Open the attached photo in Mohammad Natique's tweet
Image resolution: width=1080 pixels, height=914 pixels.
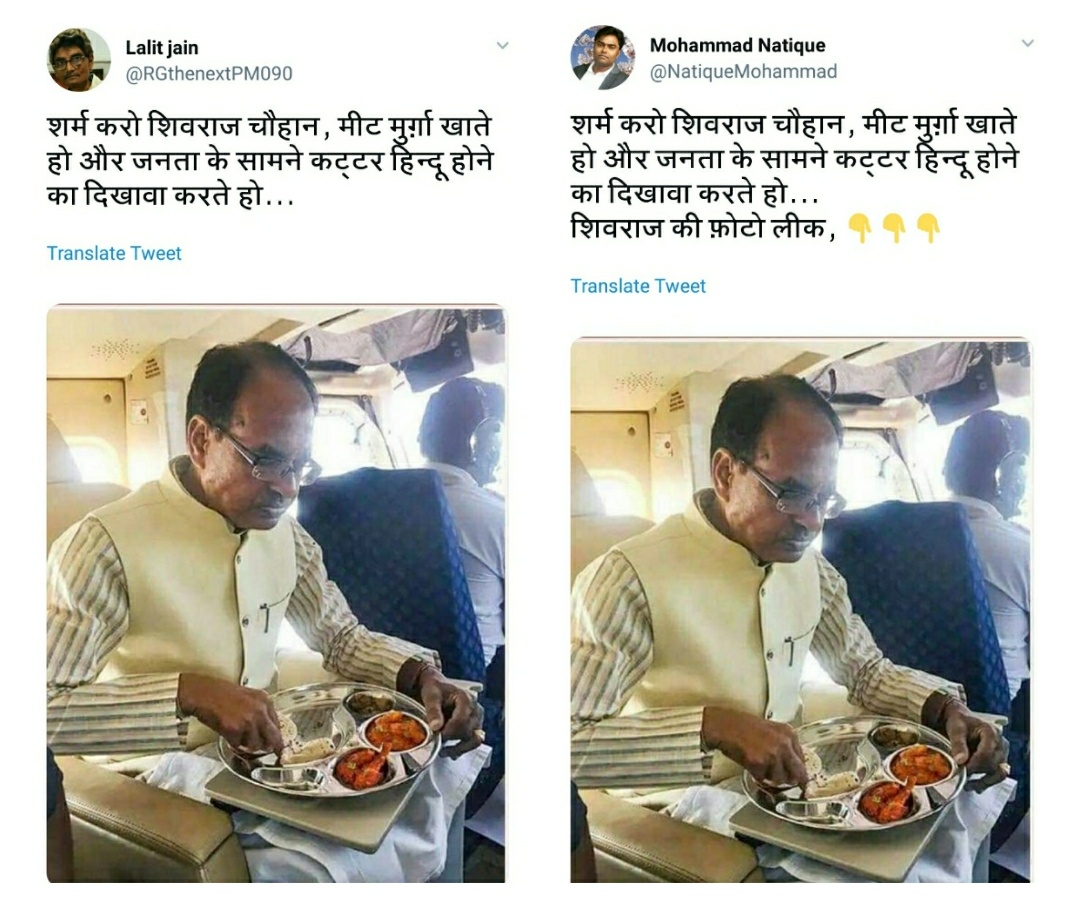coord(800,610)
